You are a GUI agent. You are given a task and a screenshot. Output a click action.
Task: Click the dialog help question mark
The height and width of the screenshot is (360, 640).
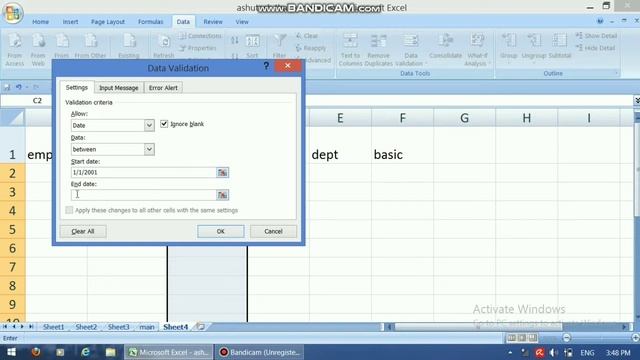click(x=266, y=66)
